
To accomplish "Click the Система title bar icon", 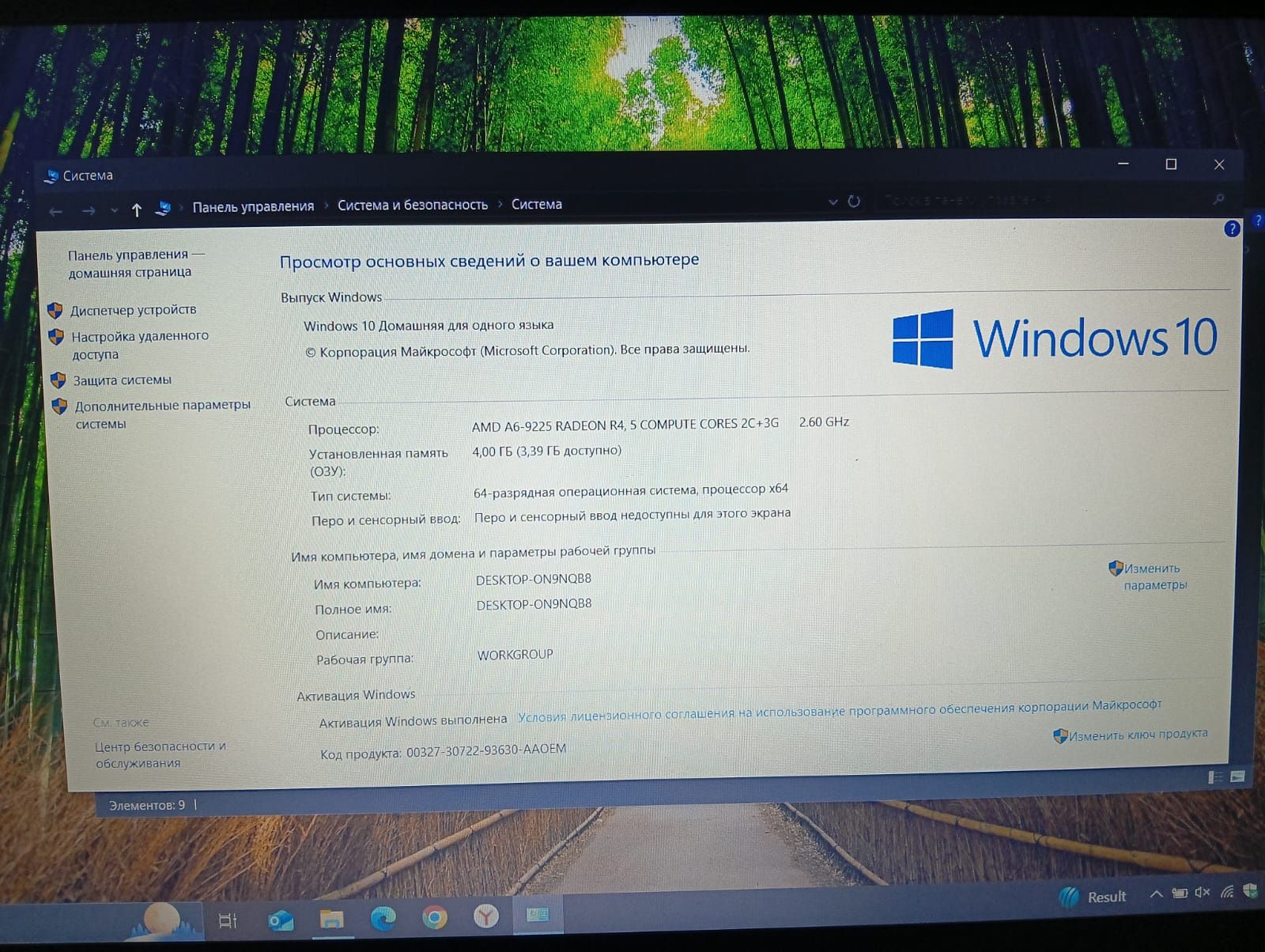I will (51, 176).
